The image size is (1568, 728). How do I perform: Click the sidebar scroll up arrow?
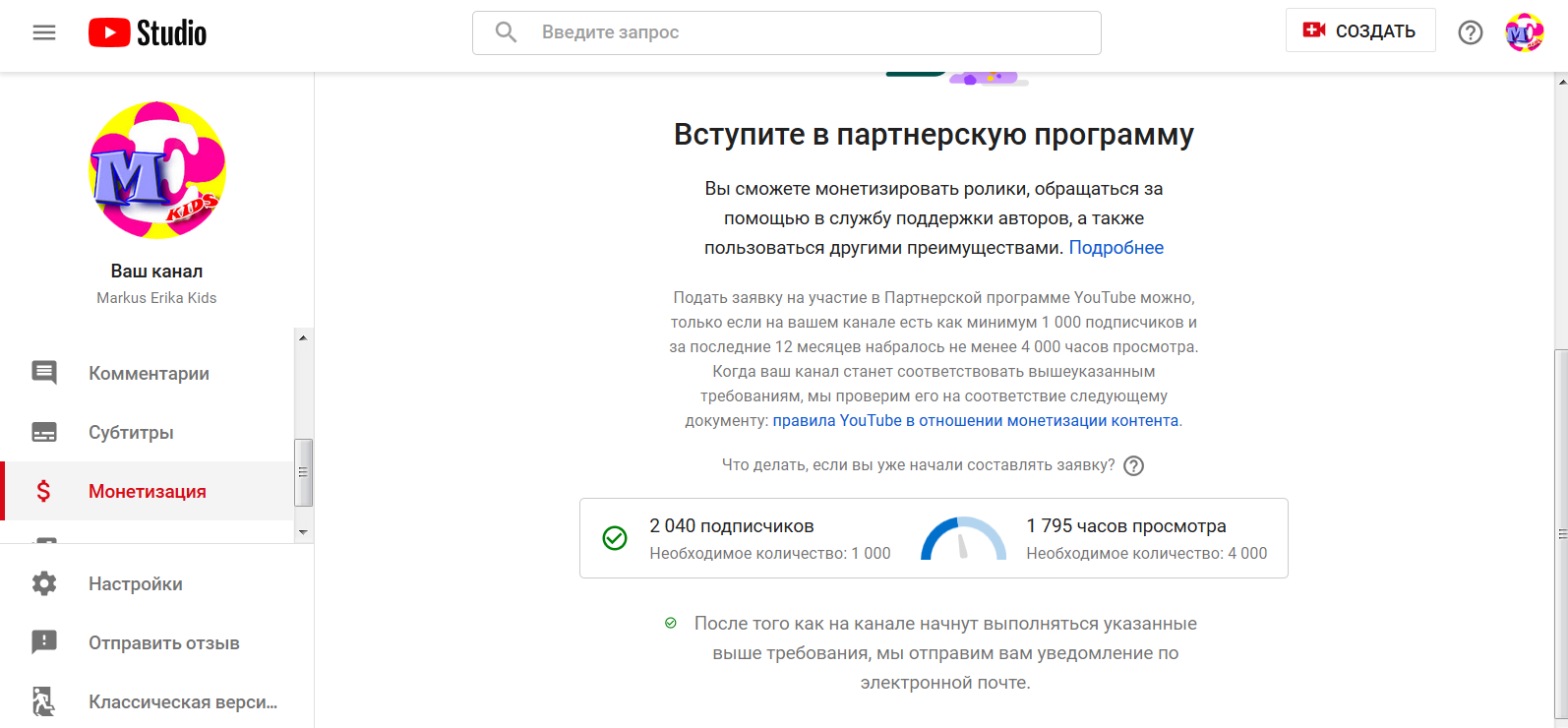[x=303, y=337]
